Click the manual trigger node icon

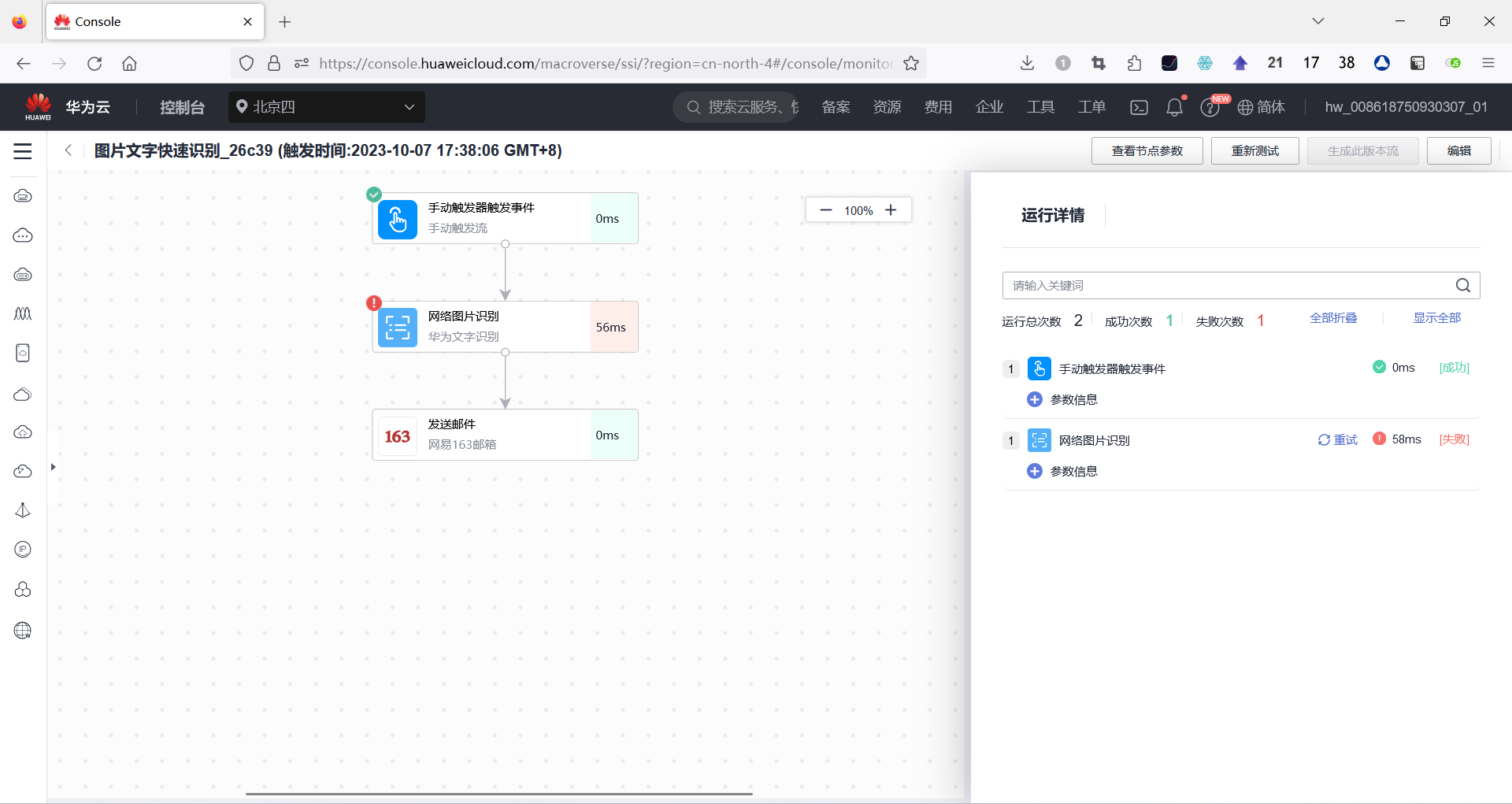(x=398, y=219)
